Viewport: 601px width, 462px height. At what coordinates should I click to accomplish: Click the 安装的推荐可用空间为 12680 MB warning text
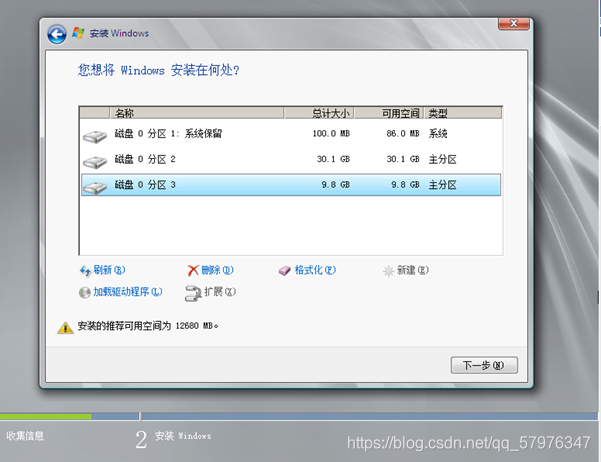[x=148, y=326]
